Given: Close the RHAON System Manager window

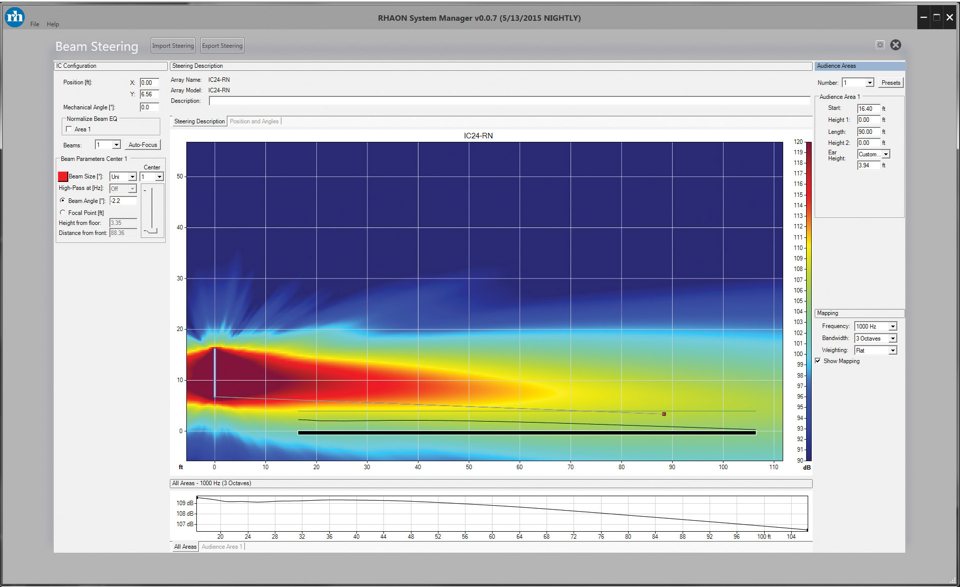Looking at the screenshot, I should point(950,18).
